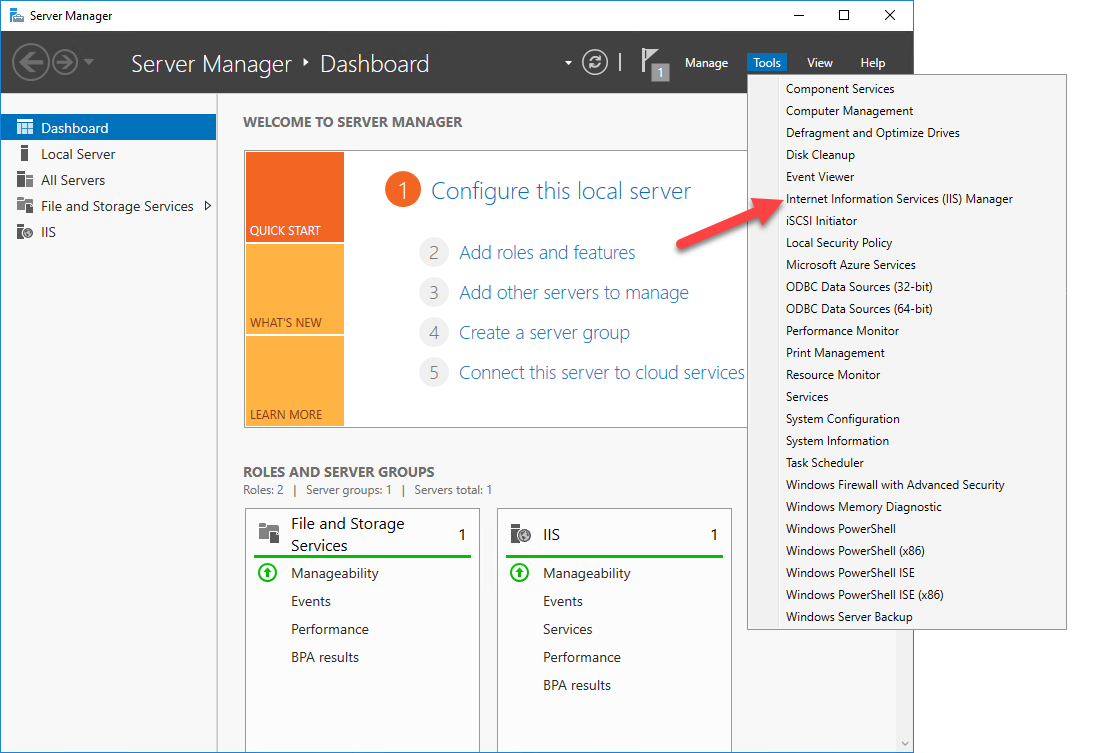Click the All Servers sidebar icon

point(25,180)
